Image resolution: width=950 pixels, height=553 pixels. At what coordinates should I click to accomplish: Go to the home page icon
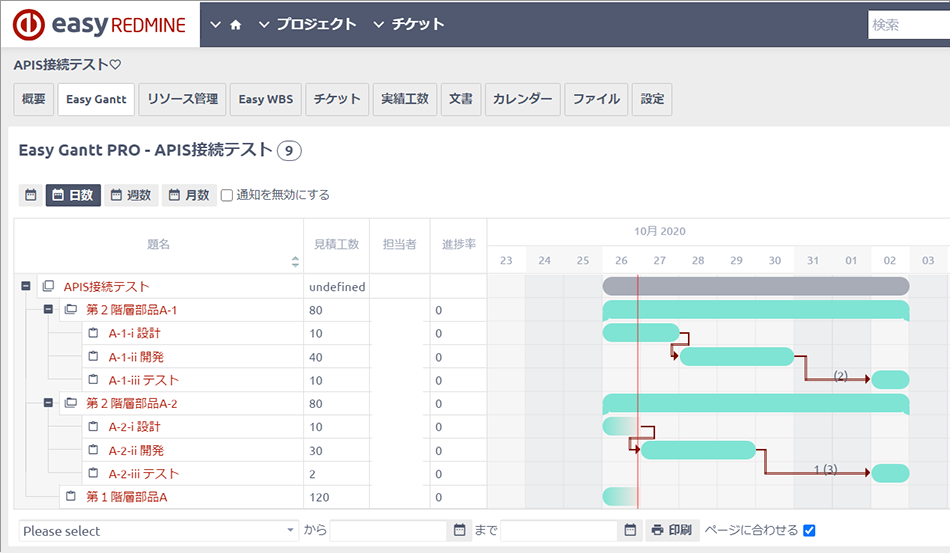tap(236, 25)
